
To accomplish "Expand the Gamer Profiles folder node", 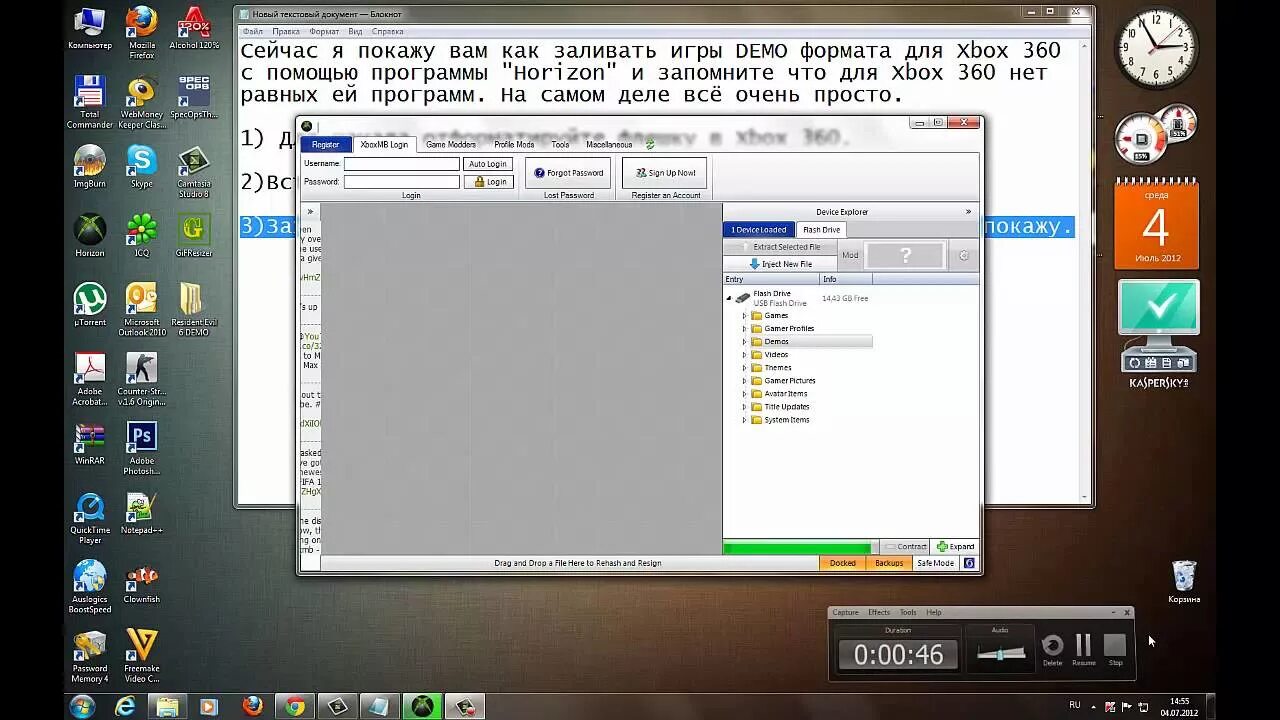I will coord(744,329).
